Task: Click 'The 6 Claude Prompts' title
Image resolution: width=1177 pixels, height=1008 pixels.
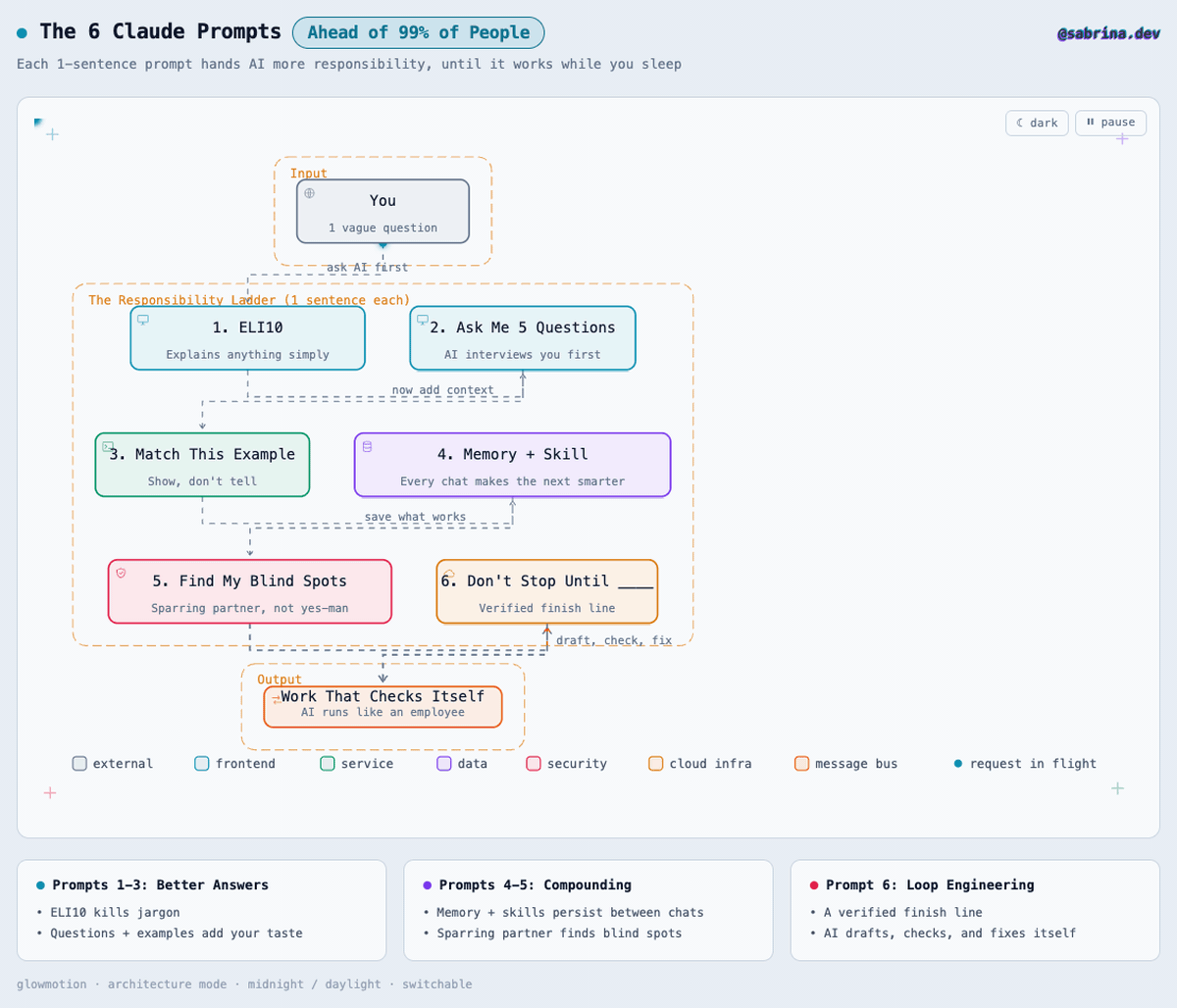Action: [160, 31]
